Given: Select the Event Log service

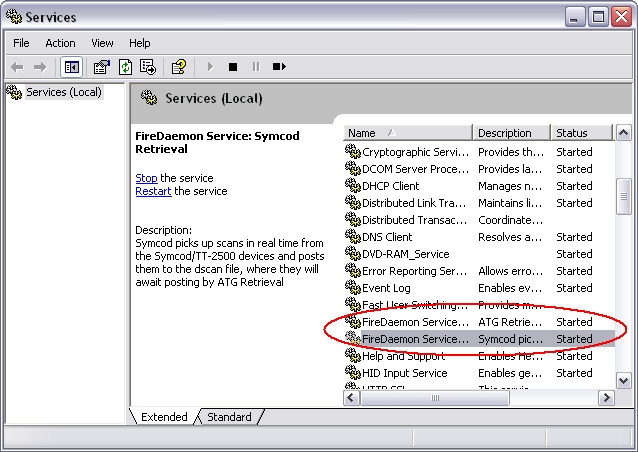Looking at the screenshot, I should click(x=479, y=288).
